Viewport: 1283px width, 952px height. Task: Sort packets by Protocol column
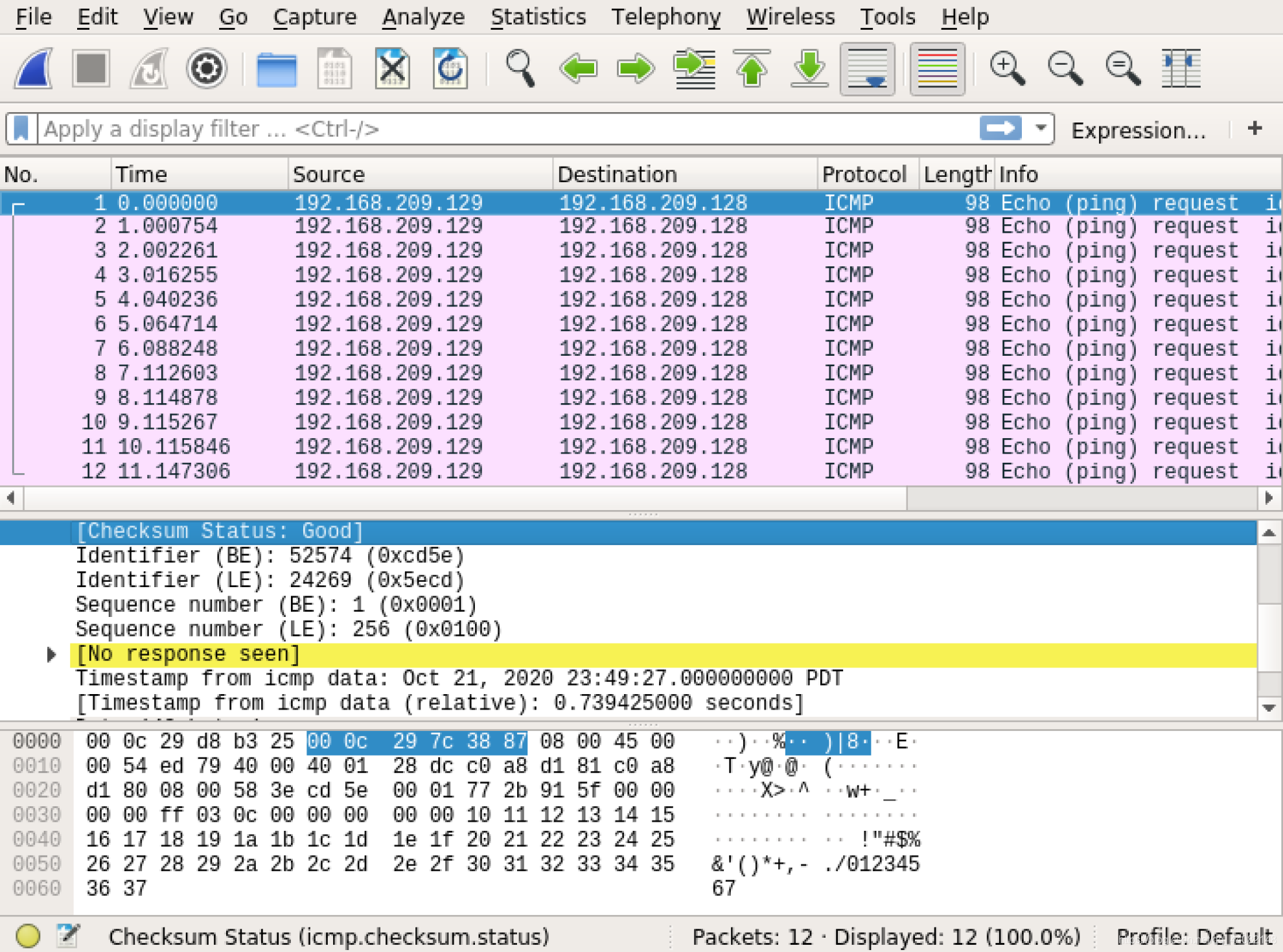[x=868, y=174]
